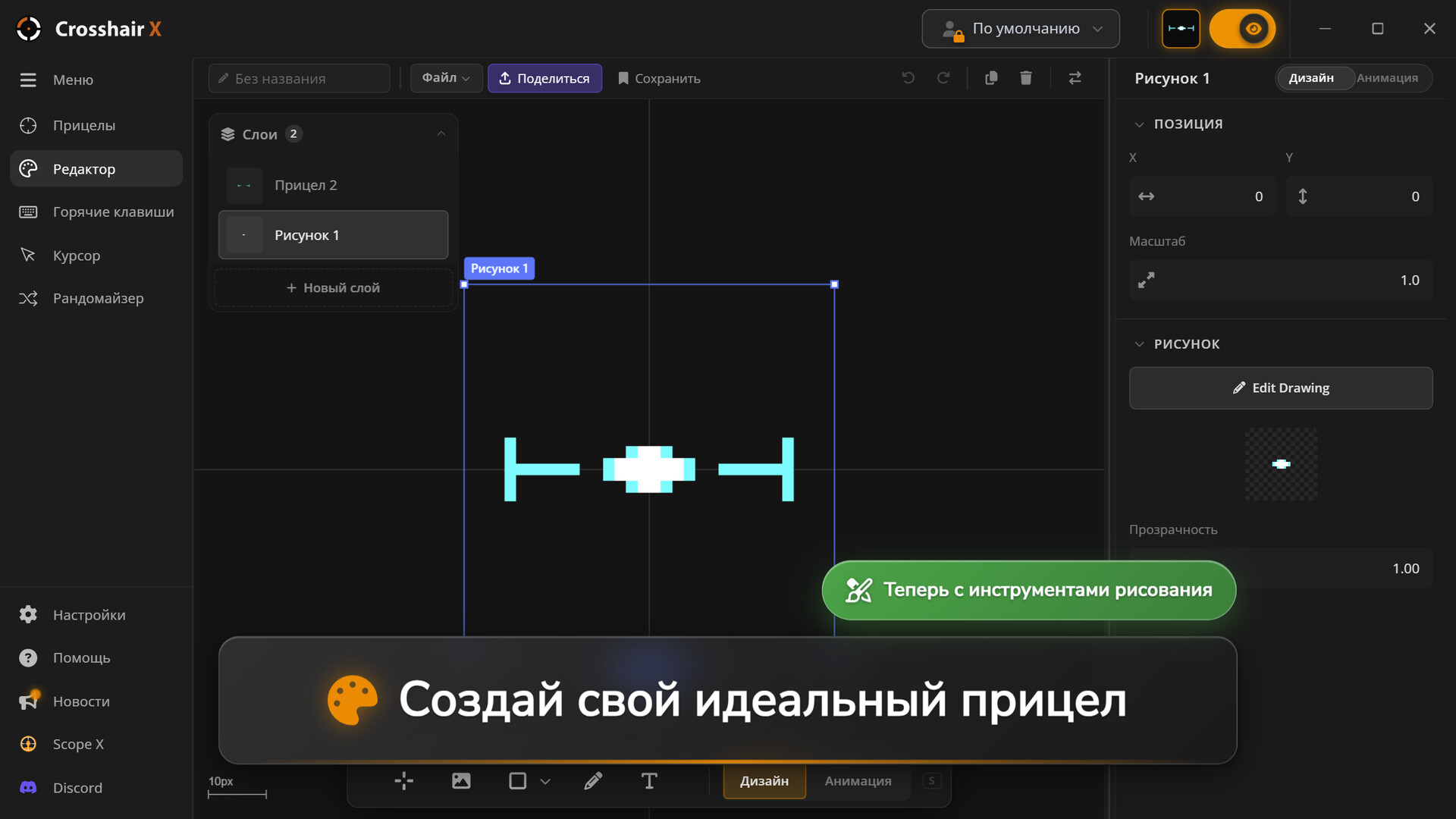
Task: Select the image tool in bottom toolbar
Action: [x=461, y=780]
